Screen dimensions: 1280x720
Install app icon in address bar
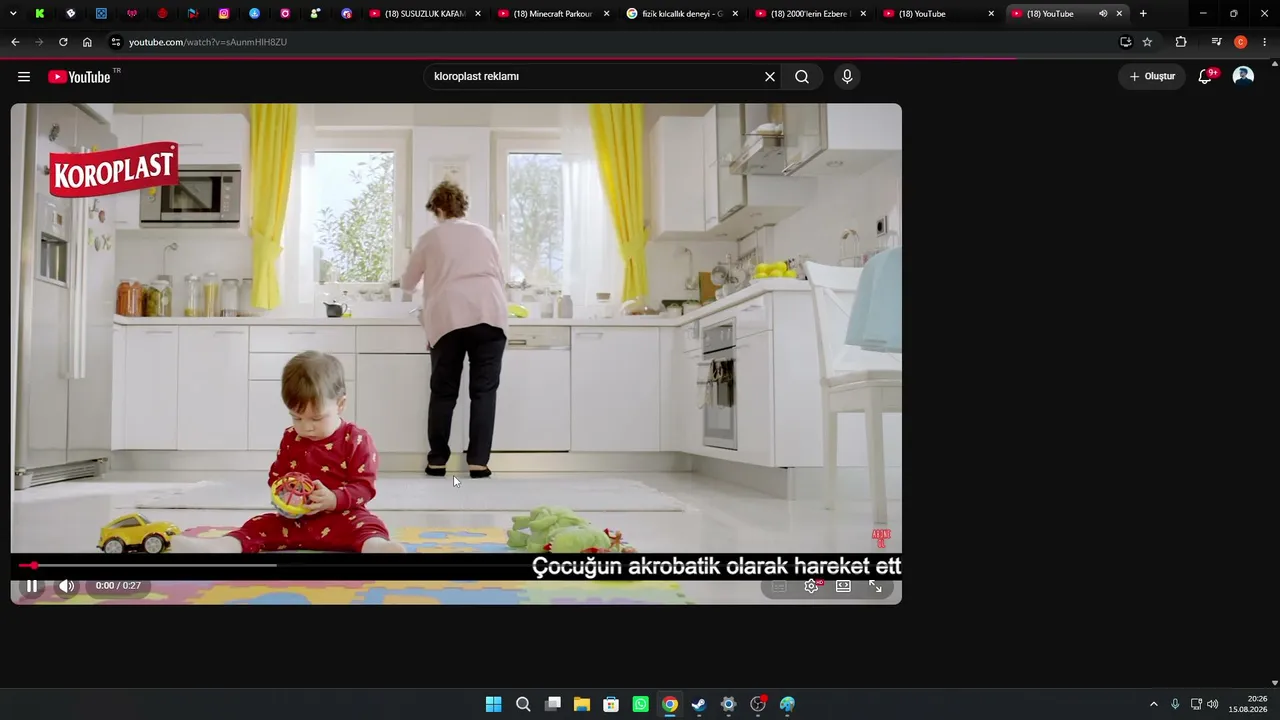pos(1125,42)
